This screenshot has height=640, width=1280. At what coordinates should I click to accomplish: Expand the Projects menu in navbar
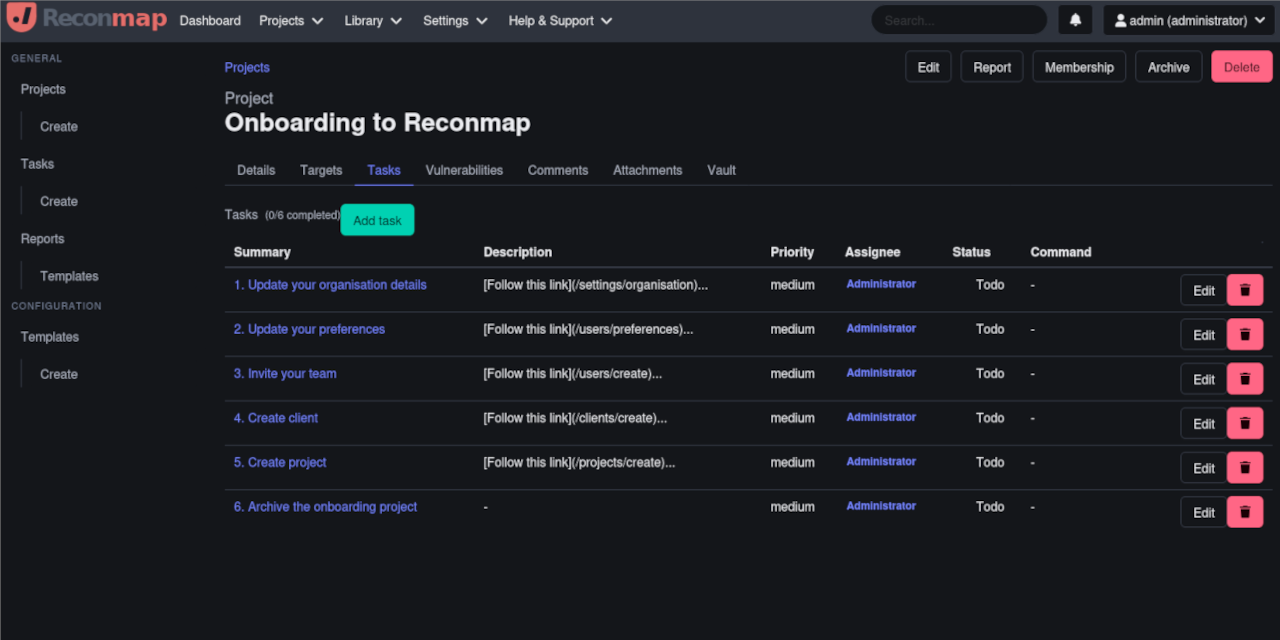[x=291, y=20]
